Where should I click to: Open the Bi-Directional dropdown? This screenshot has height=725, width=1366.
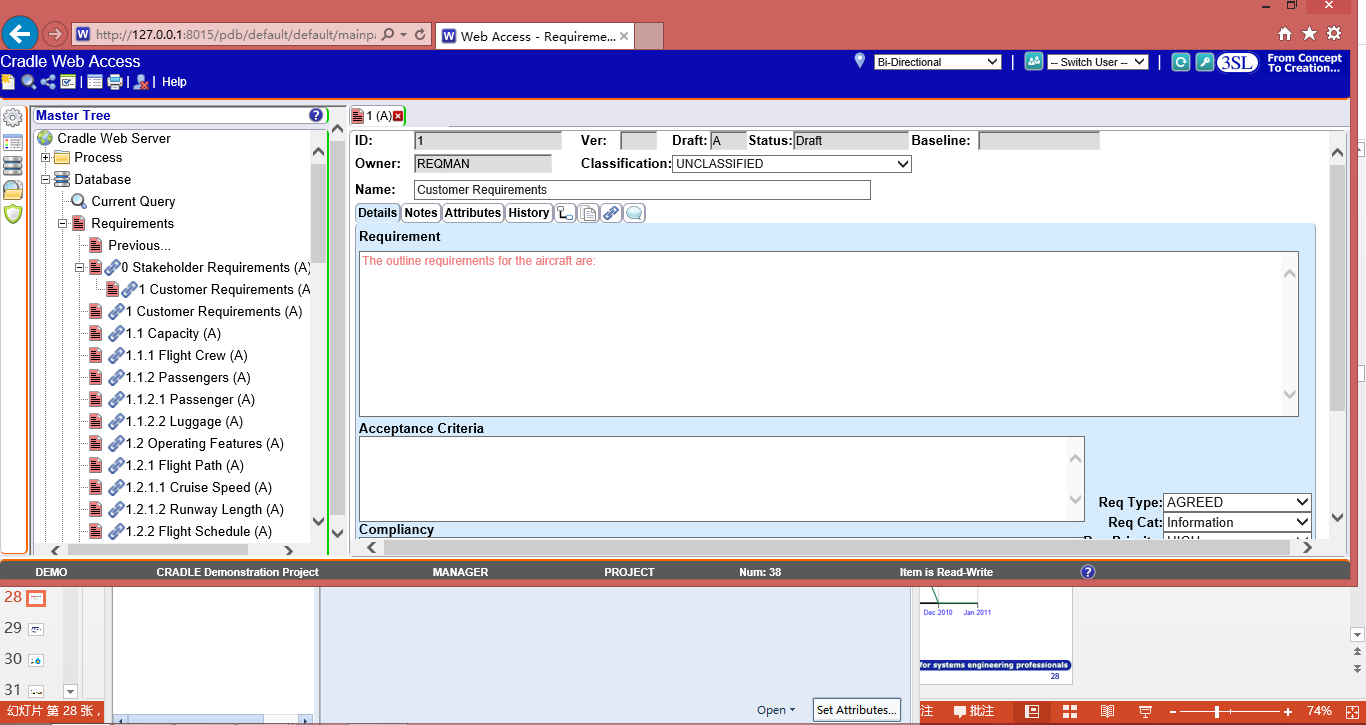(x=937, y=62)
